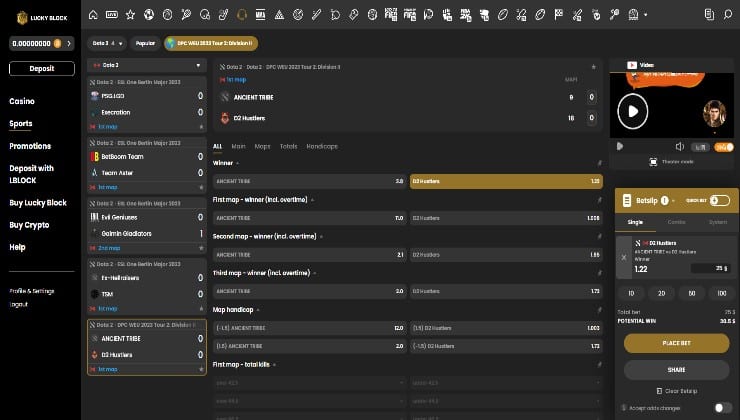Open the Dota 2 game dropdown list
The width and height of the screenshot is (740, 420).
pyautogui.click(x=147, y=65)
